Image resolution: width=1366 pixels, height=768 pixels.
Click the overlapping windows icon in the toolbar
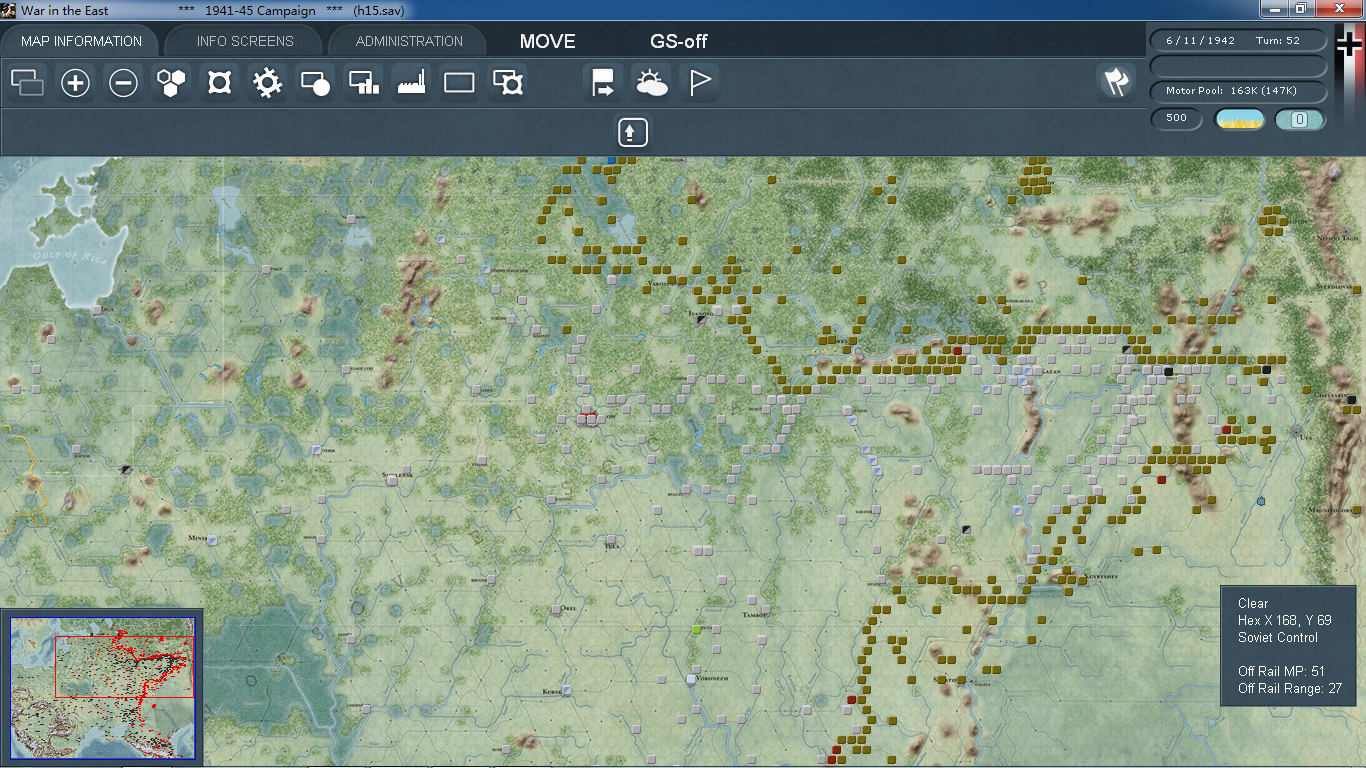pyautogui.click(x=28, y=83)
